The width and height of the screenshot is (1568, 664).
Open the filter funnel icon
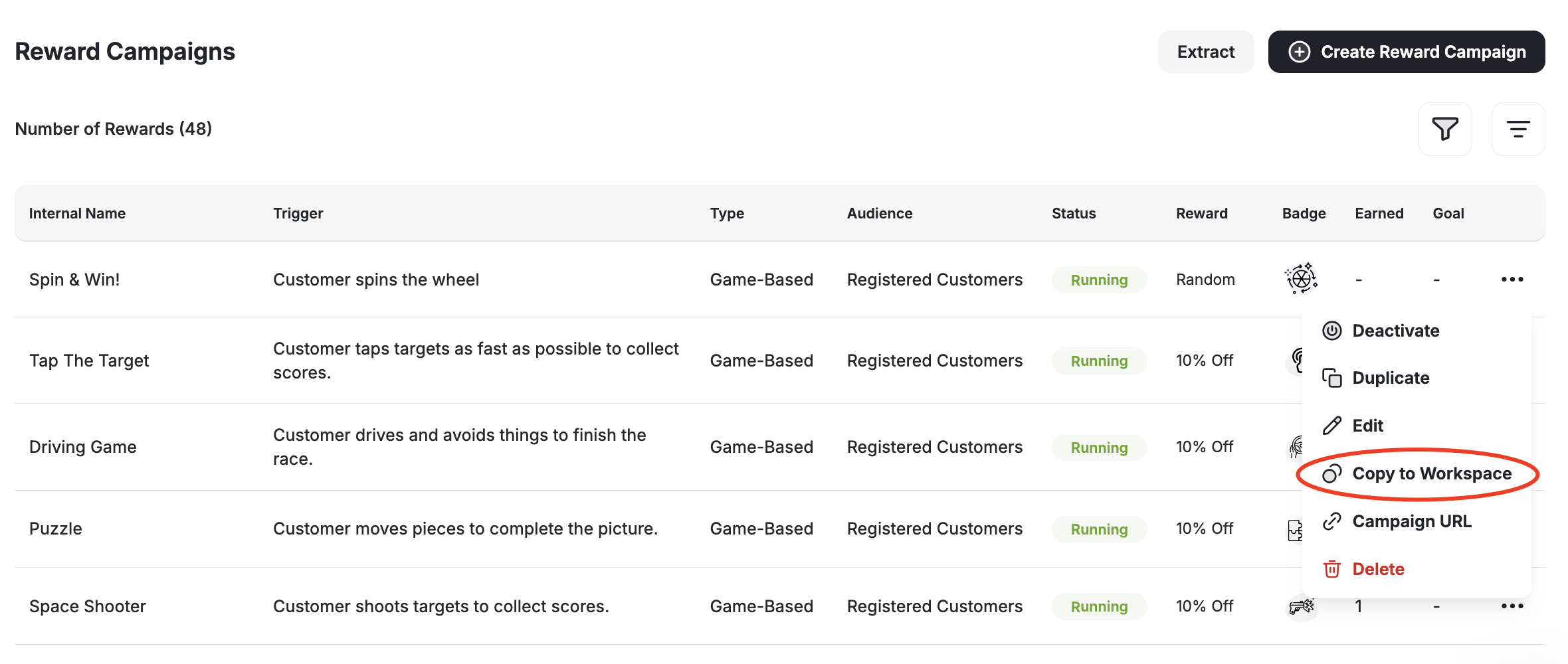click(x=1445, y=129)
